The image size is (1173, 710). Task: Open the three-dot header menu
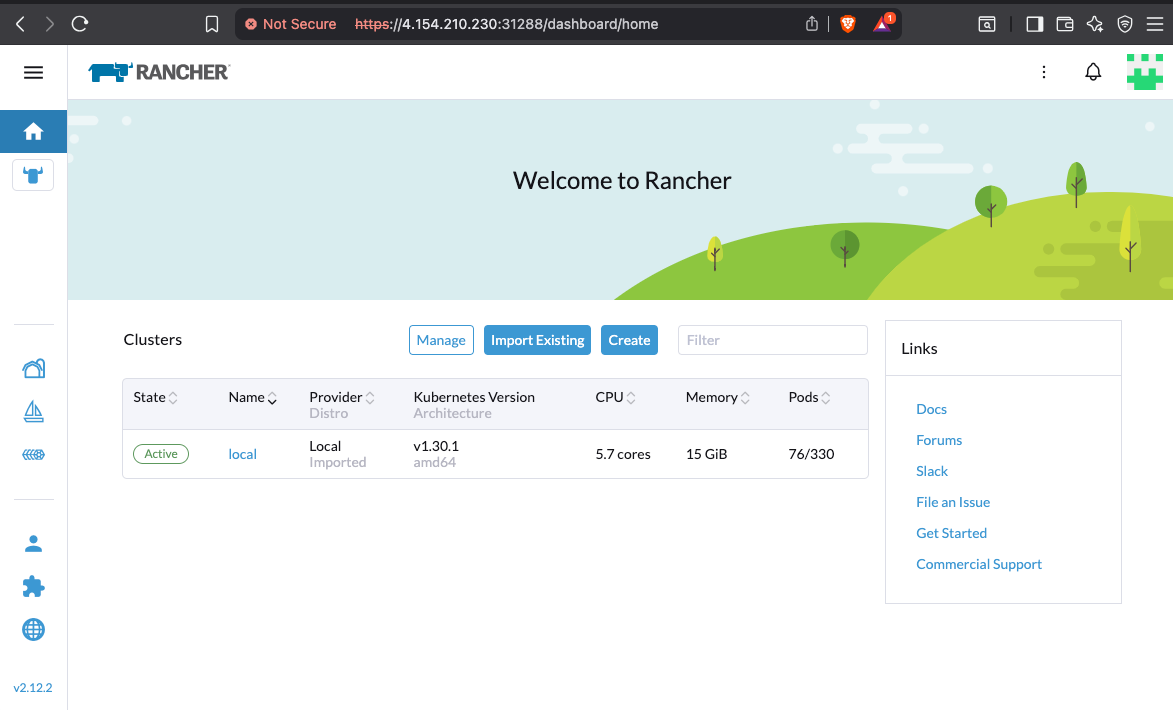tap(1044, 71)
